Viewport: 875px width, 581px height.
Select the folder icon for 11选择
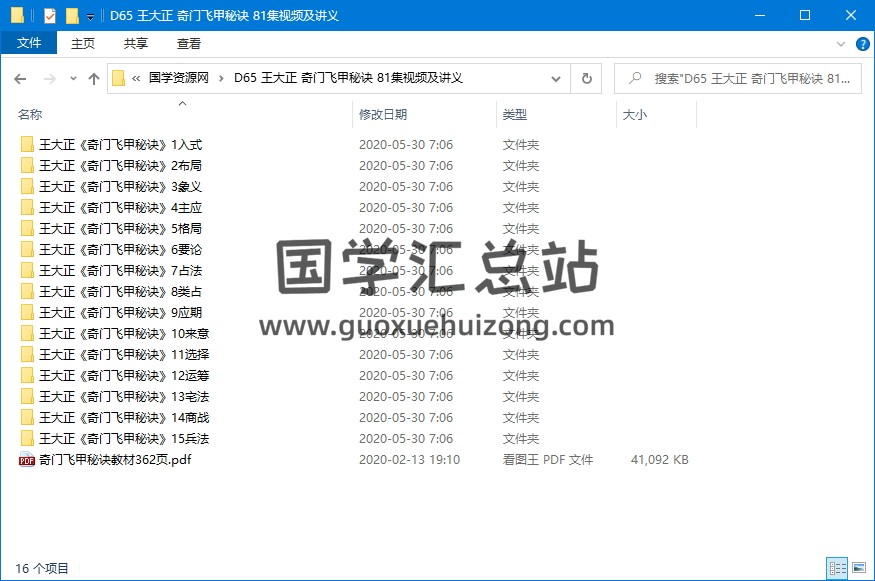pos(27,354)
